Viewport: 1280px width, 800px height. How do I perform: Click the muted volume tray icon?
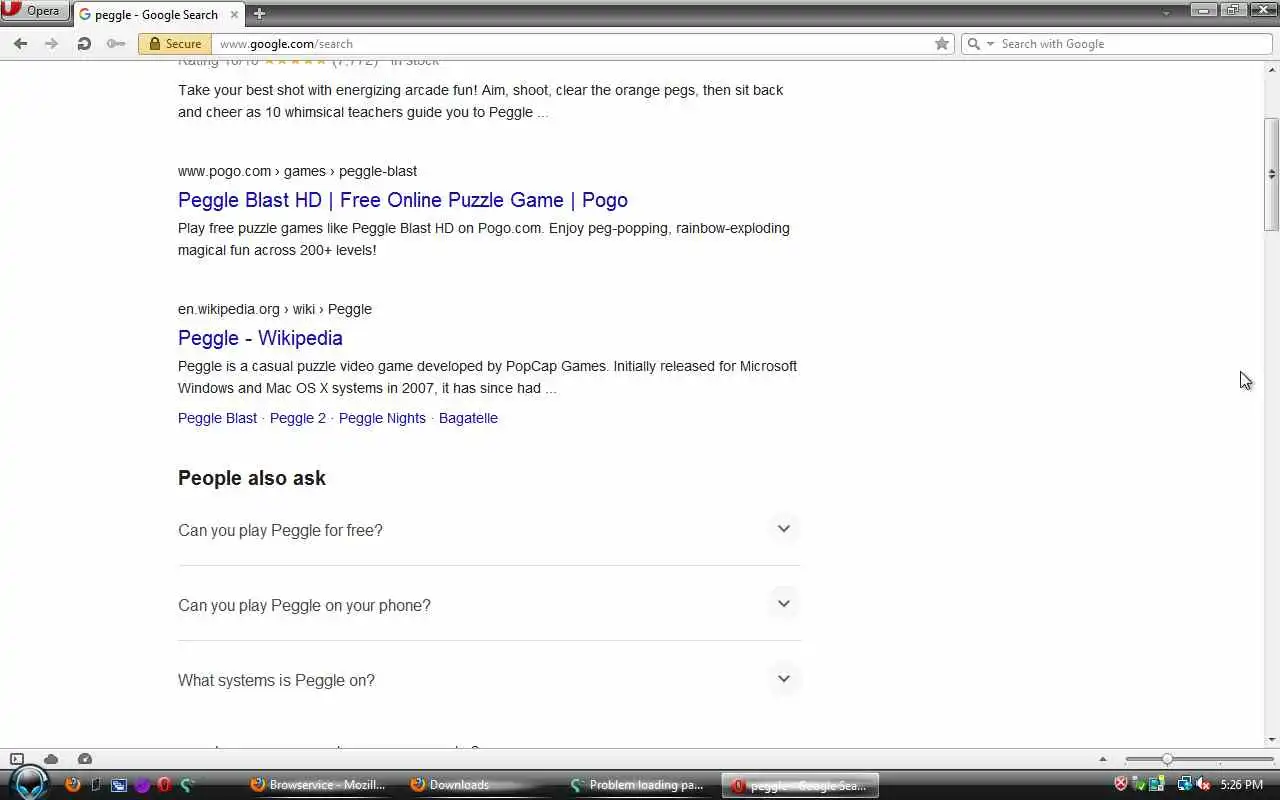pos(1203,785)
